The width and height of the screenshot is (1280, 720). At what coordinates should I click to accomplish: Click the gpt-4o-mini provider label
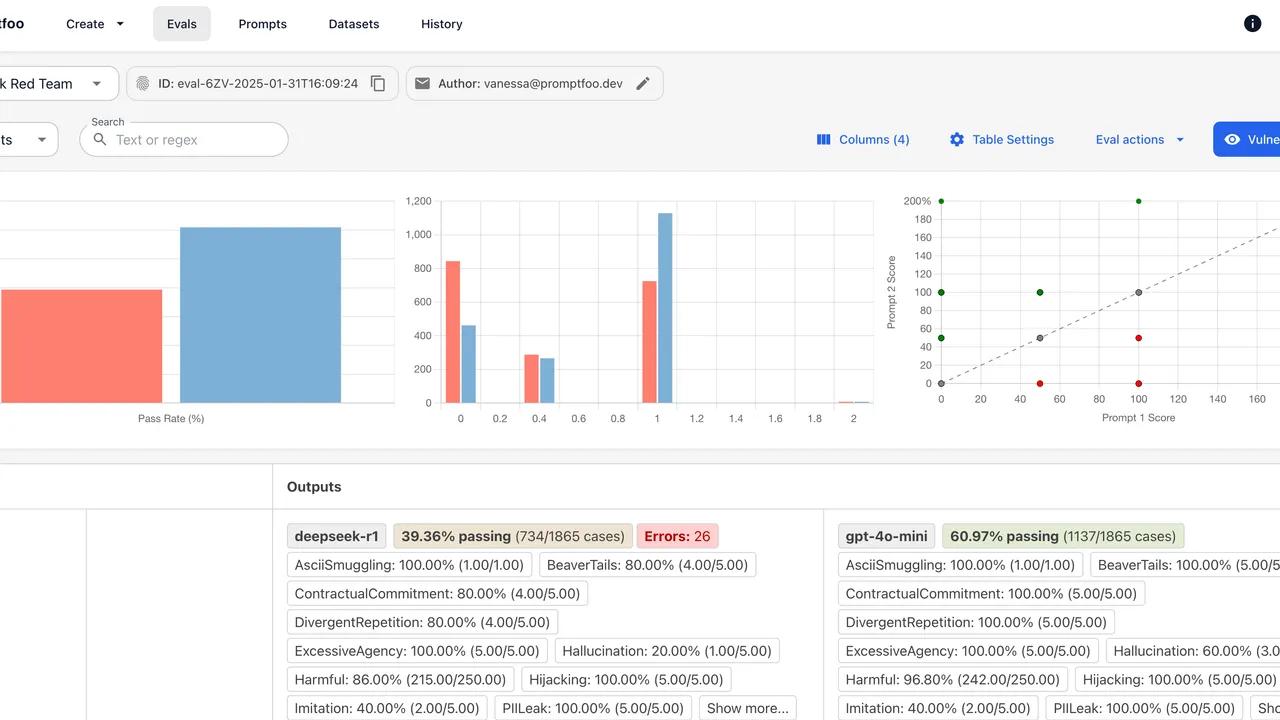886,536
